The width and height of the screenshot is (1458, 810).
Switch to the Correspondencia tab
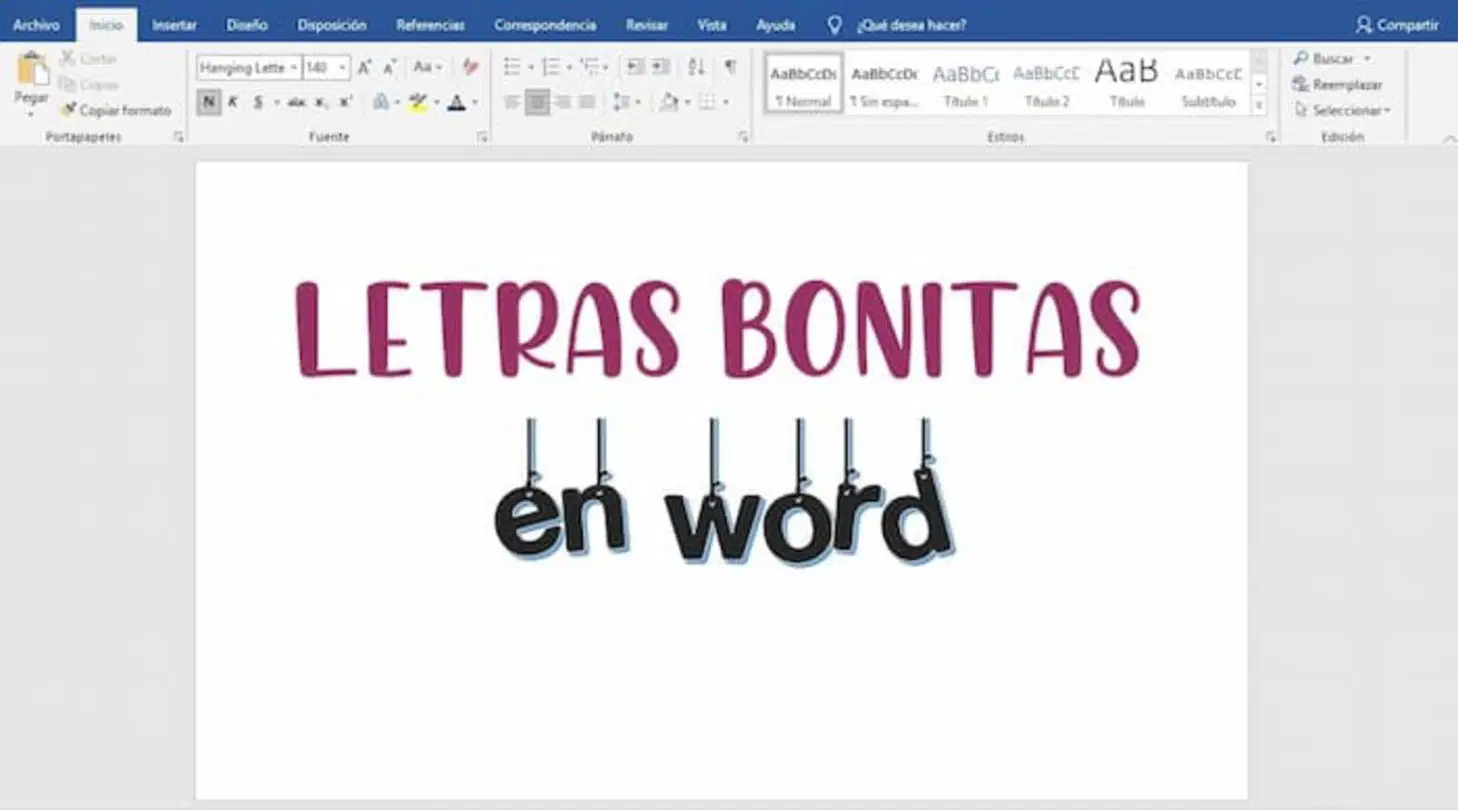coord(545,25)
